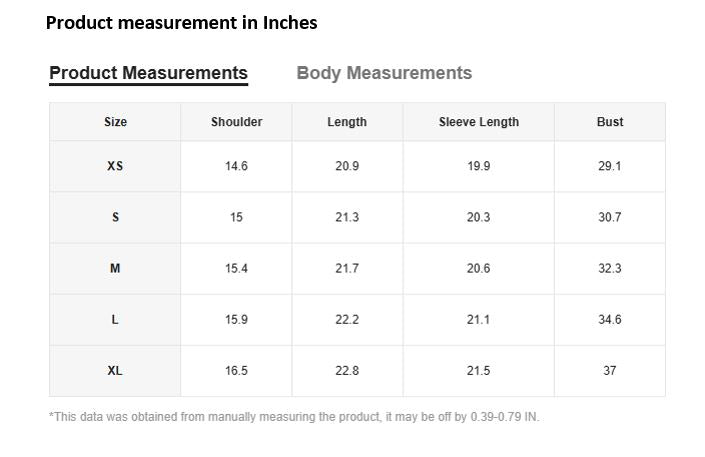Click the Sleeve Length column header
The image size is (705, 457).
click(x=479, y=122)
